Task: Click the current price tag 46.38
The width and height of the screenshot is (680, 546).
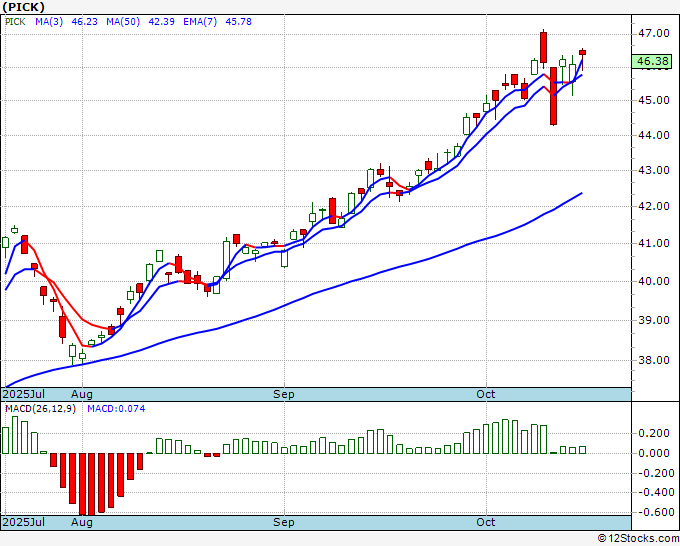Action: (652, 61)
